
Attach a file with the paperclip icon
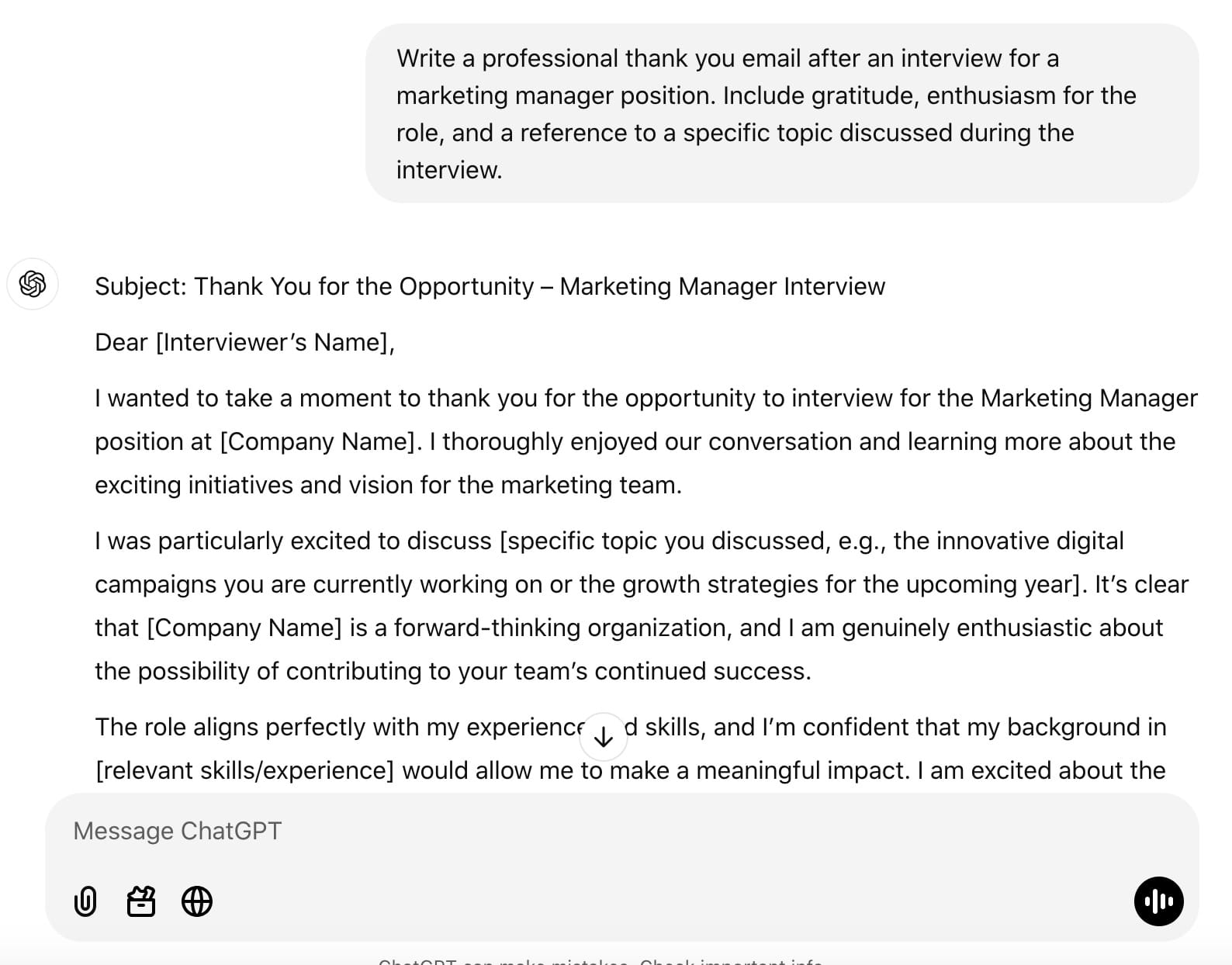[85, 901]
